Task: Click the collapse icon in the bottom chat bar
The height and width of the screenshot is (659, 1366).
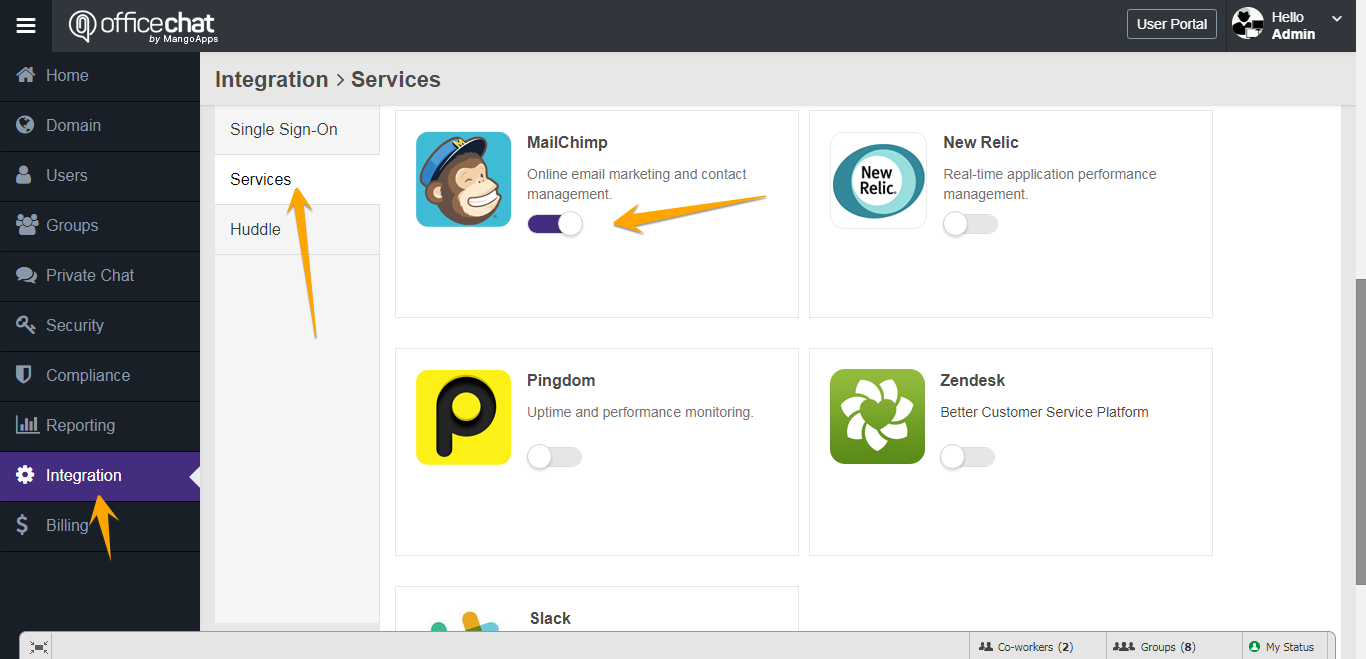Action: [x=39, y=647]
